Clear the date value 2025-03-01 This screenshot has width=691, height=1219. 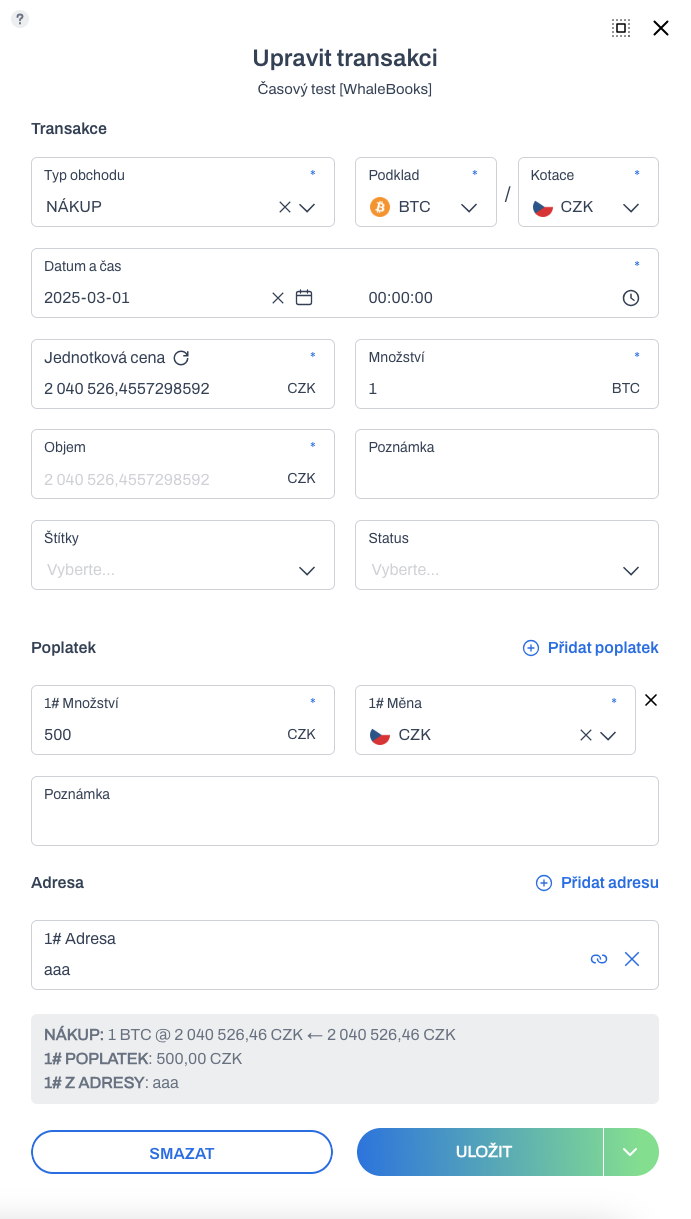(x=278, y=297)
